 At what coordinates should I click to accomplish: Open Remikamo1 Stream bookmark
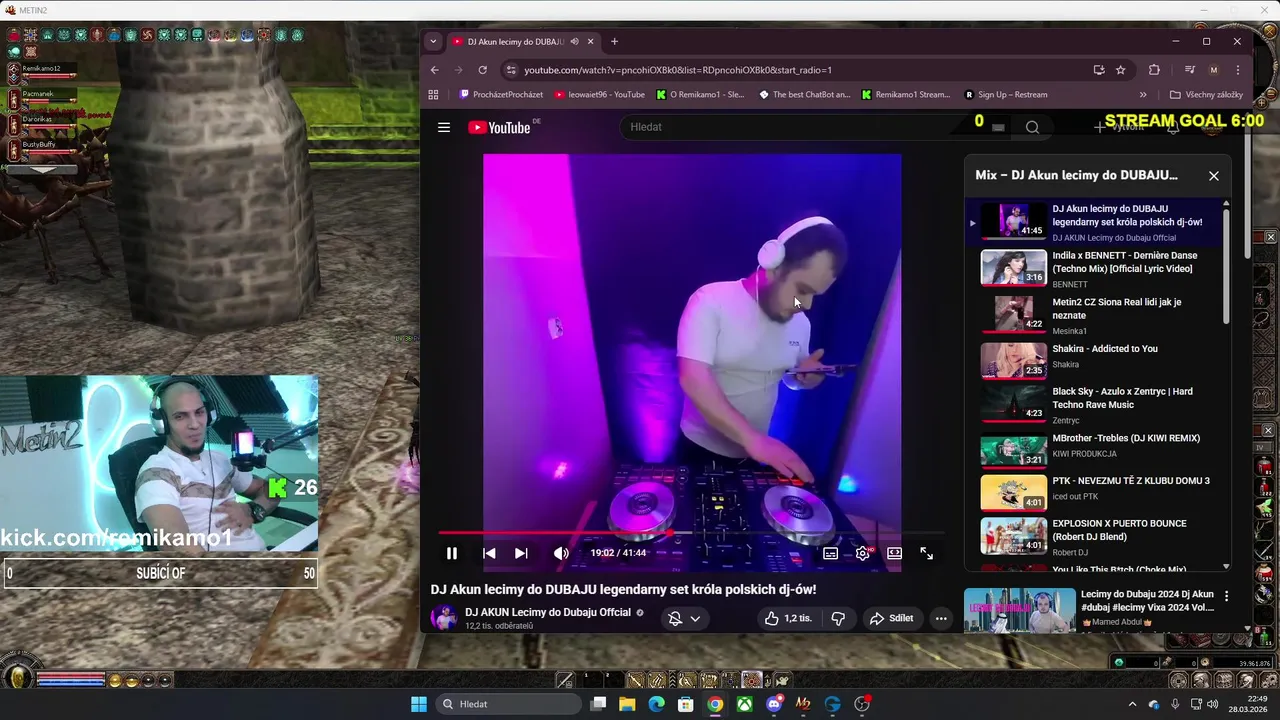coord(905,95)
